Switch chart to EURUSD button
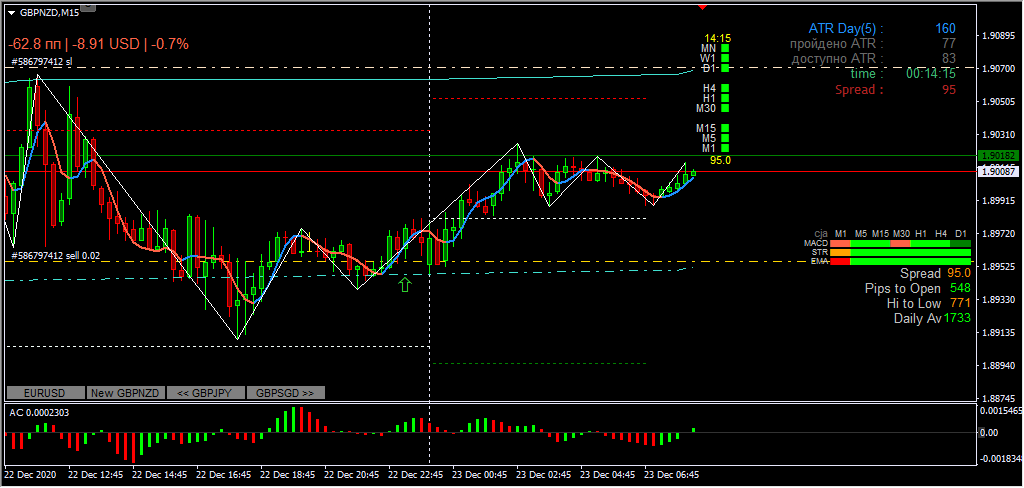The height and width of the screenshot is (488, 1024). pos(46,393)
